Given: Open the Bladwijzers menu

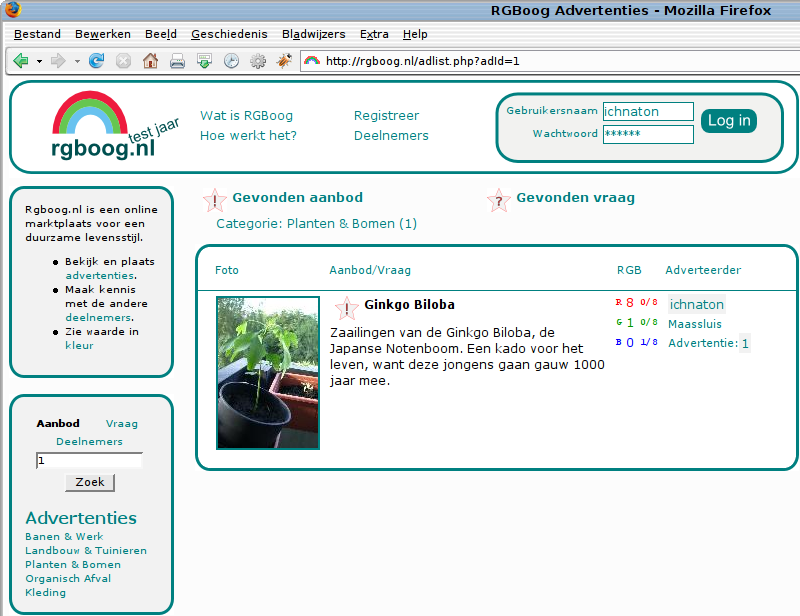Looking at the screenshot, I should [313, 34].
